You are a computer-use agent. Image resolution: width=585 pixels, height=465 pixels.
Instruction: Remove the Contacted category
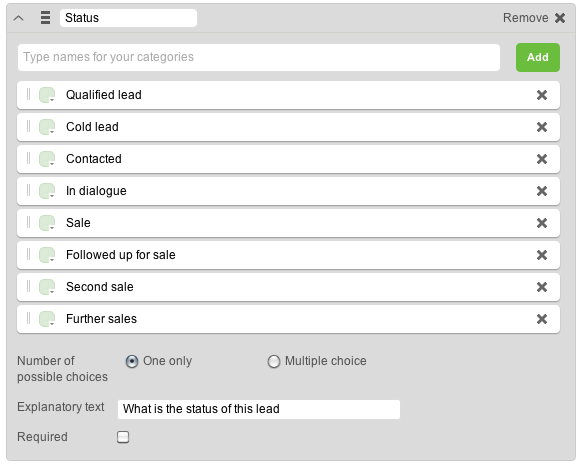(542, 159)
